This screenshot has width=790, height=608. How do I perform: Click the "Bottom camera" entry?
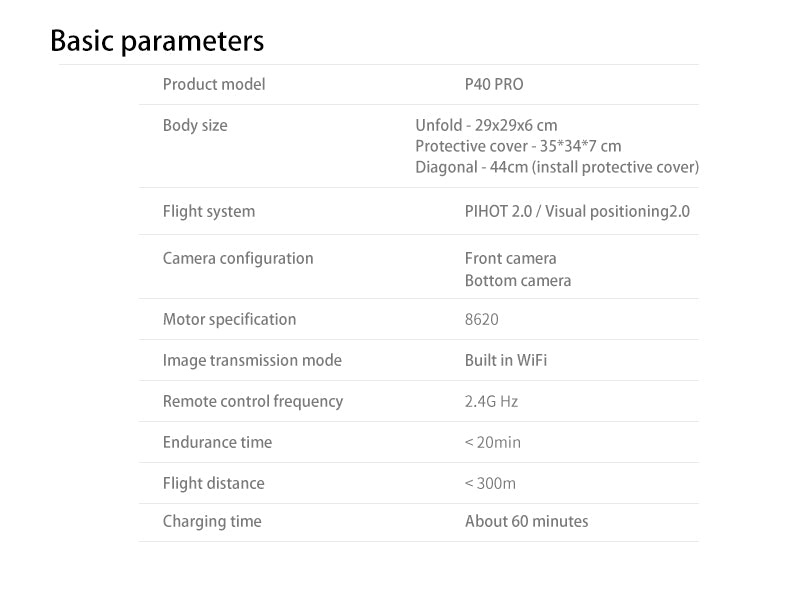[x=518, y=280]
